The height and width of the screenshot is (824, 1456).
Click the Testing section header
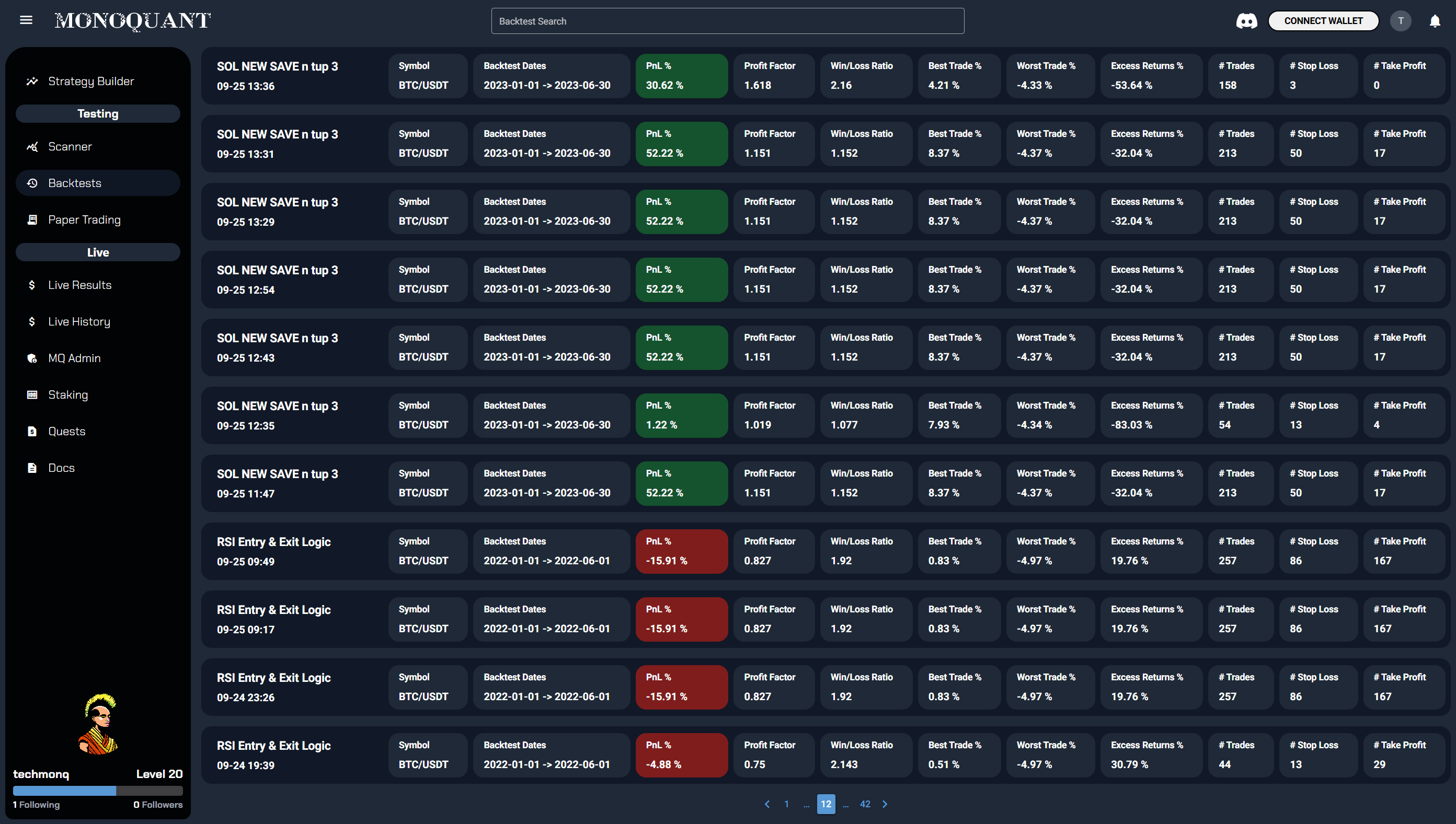98,114
